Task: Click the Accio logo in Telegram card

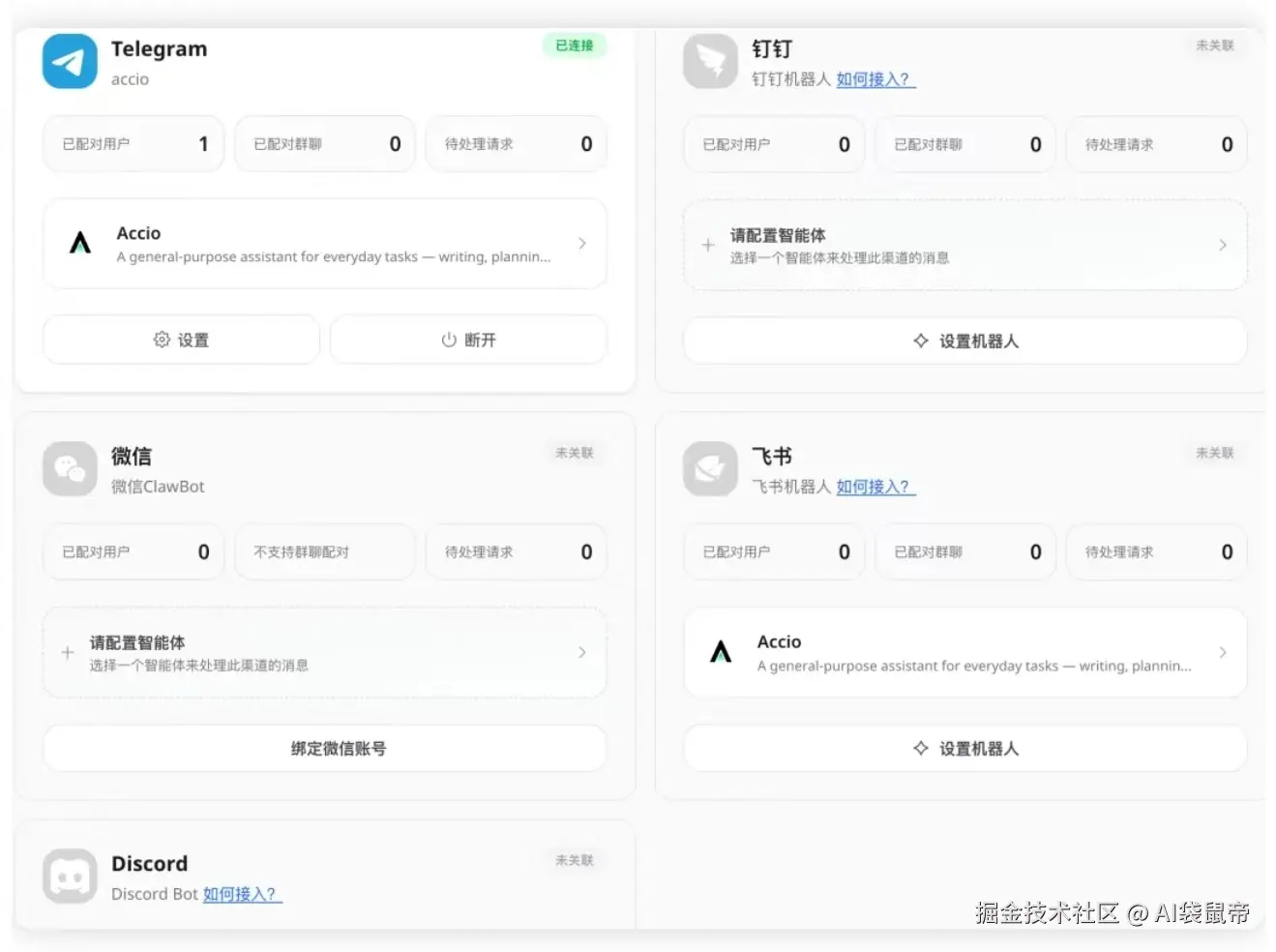Action: (80, 243)
